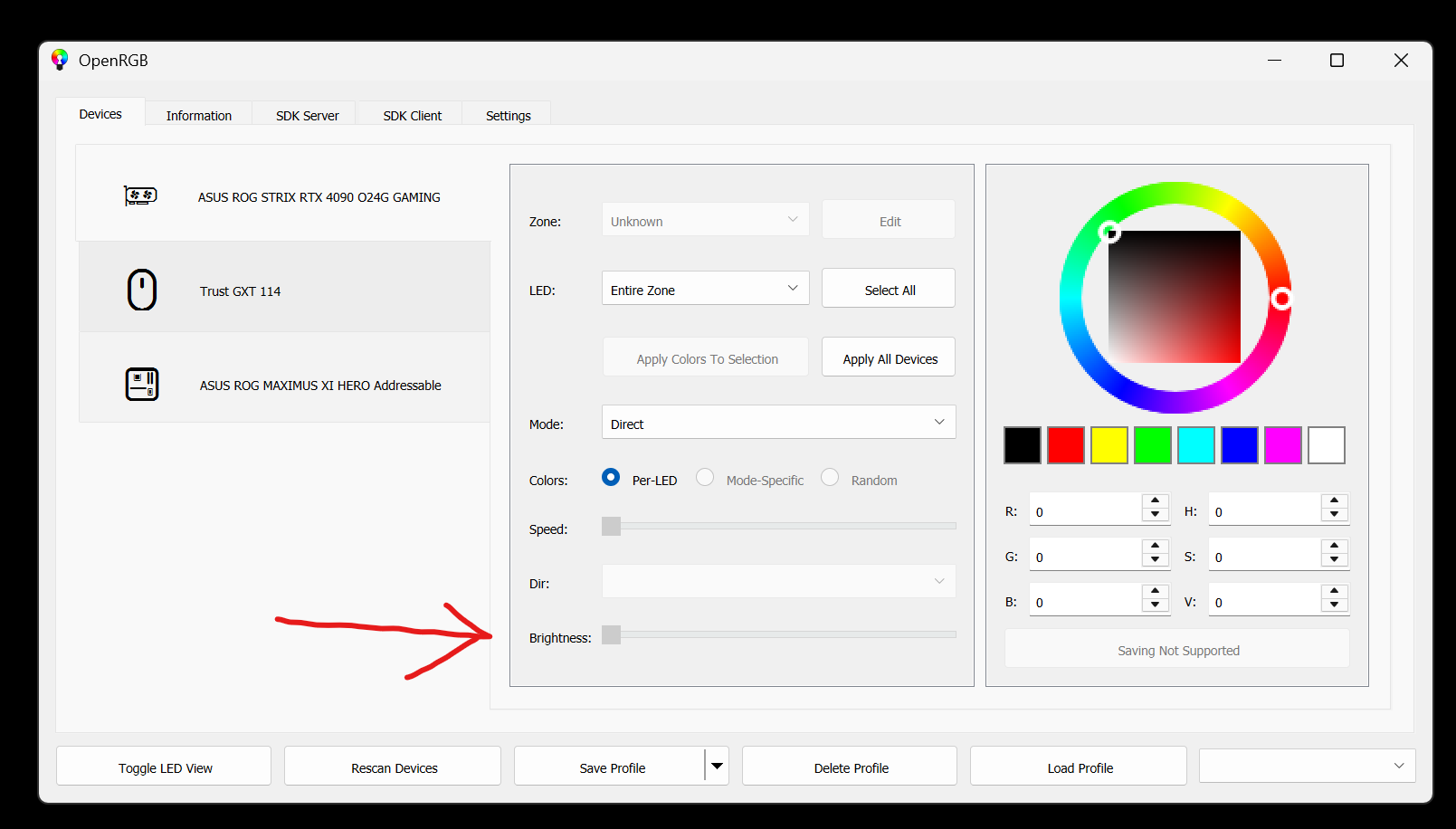Pick the blue color swatch

tap(1240, 445)
